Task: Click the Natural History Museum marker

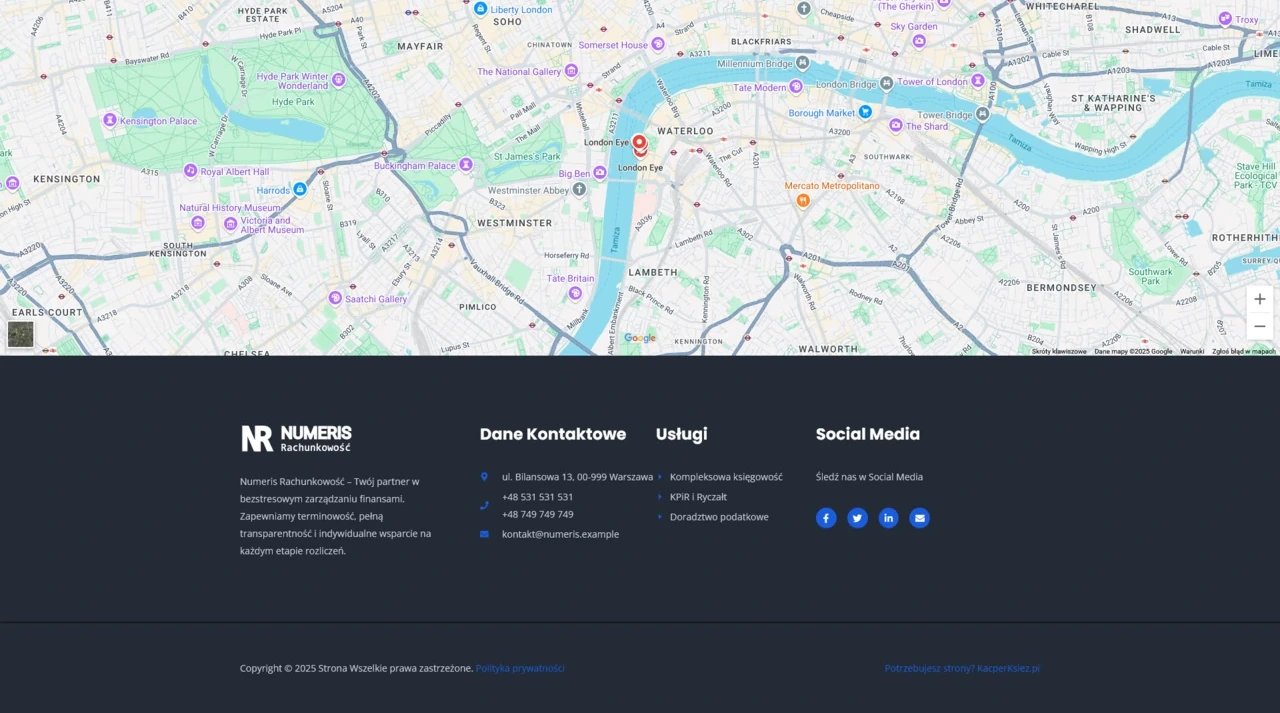Action: point(198,222)
